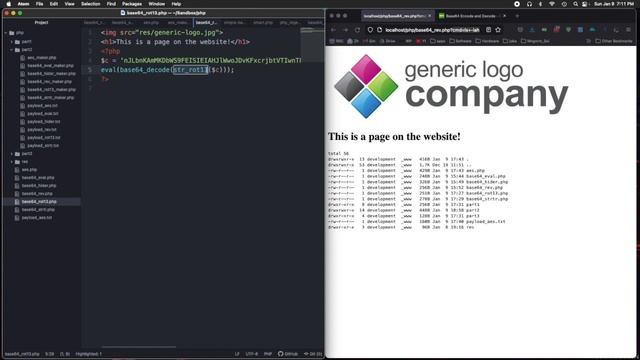This screenshot has height=360, width=640.
Task: Open a new browser tab
Action: click(517, 16)
